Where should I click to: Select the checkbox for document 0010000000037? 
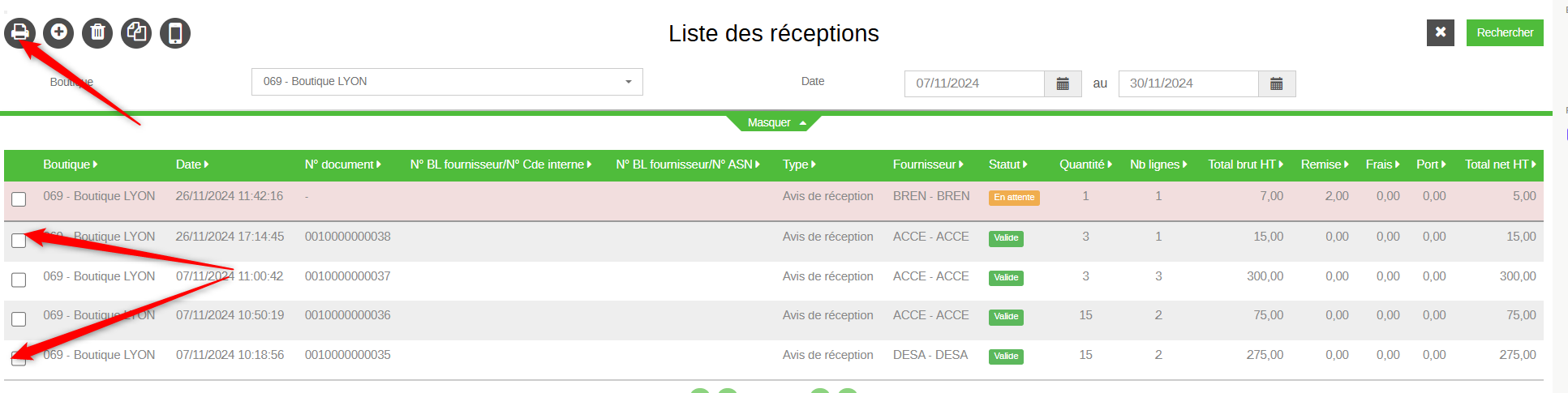tap(19, 280)
